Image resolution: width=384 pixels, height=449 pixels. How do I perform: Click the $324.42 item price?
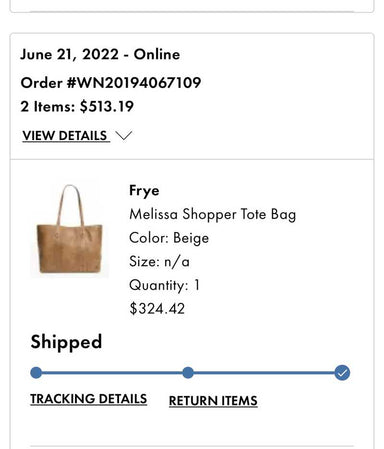coord(157,308)
